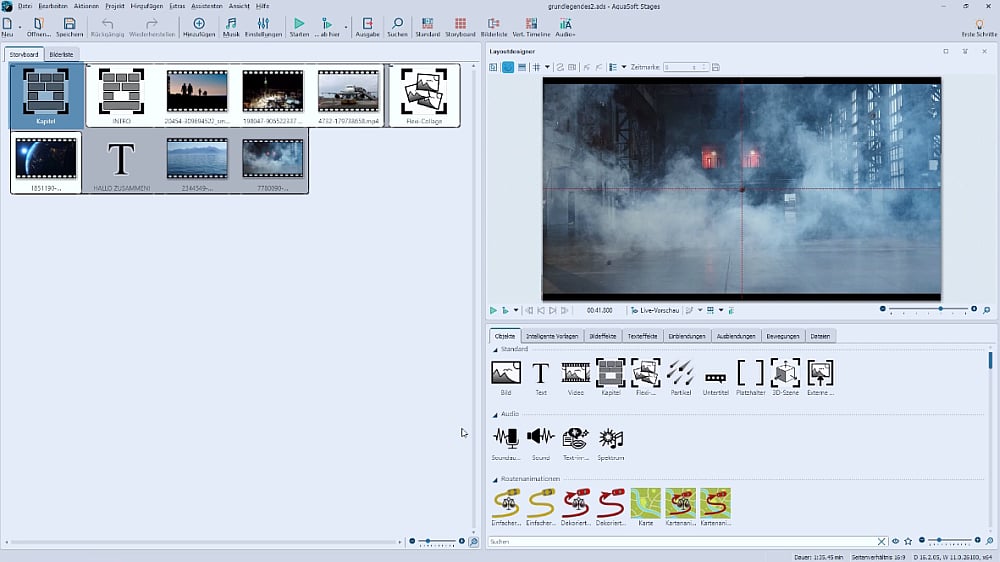Toggle the eye icon beside the search field
The width and height of the screenshot is (1000, 562).
pos(895,541)
